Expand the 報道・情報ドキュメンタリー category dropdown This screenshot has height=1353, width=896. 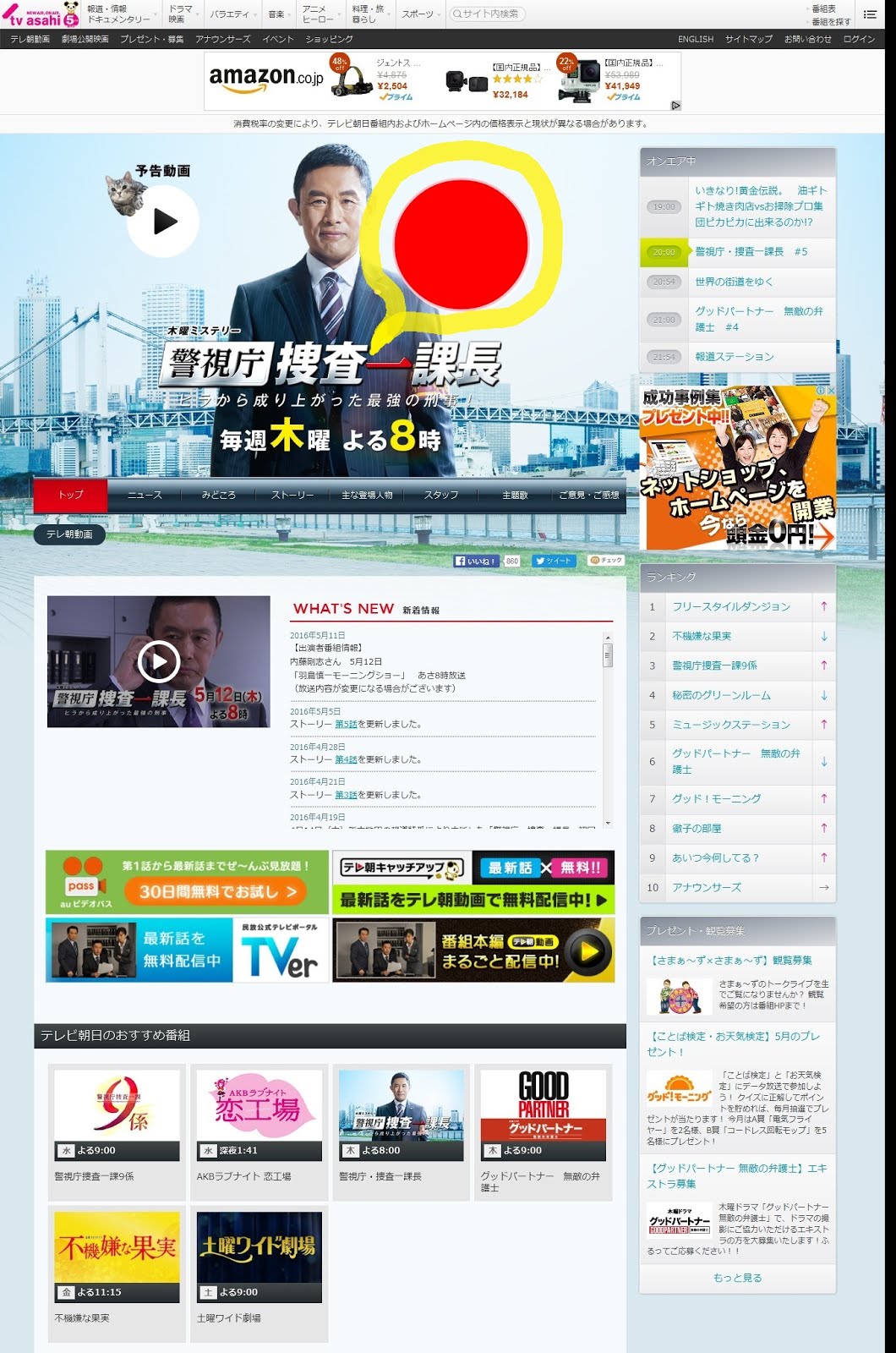[121, 14]
